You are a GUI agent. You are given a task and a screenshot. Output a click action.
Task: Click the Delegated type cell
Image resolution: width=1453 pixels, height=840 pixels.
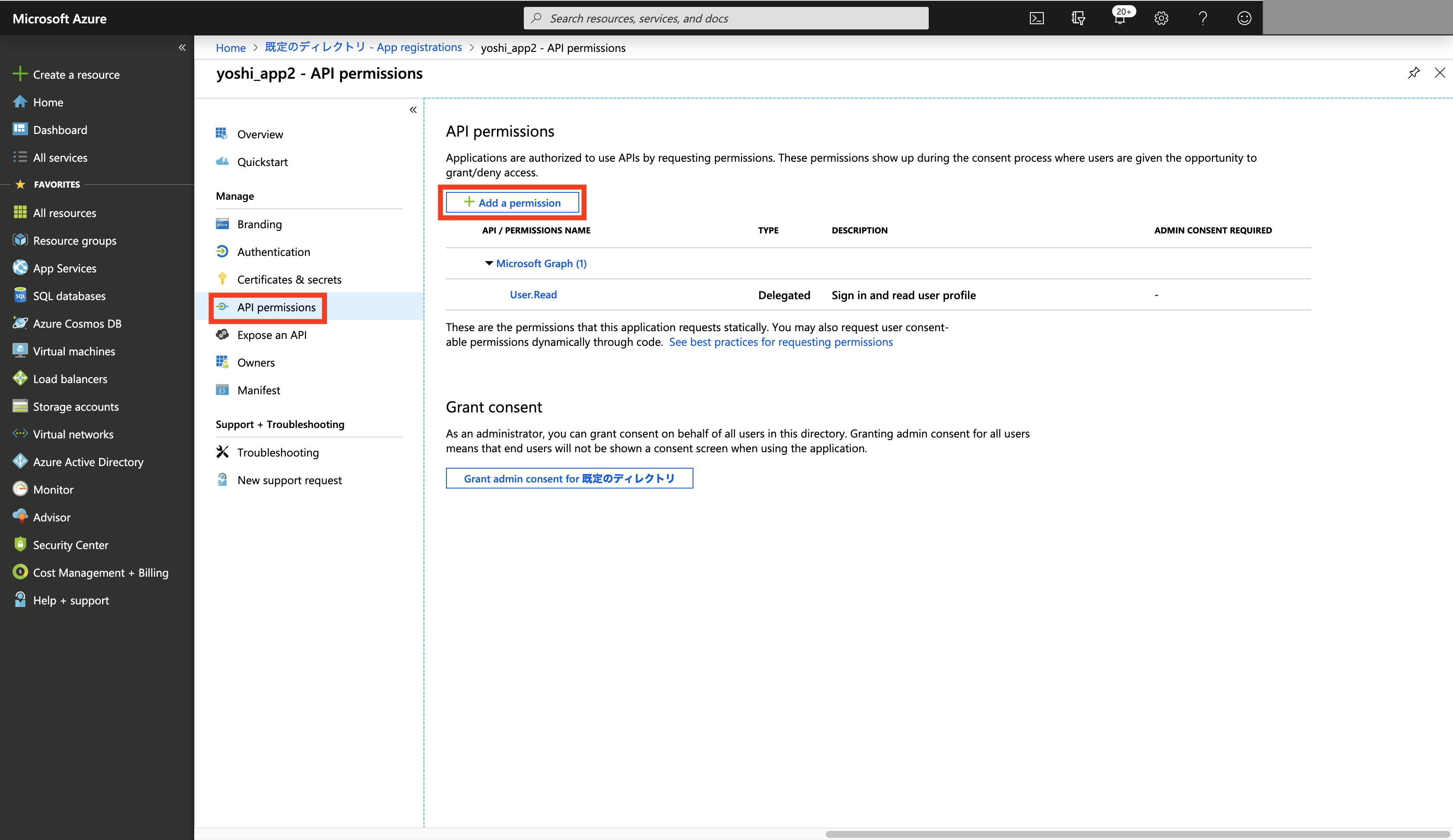pos(783,295)
